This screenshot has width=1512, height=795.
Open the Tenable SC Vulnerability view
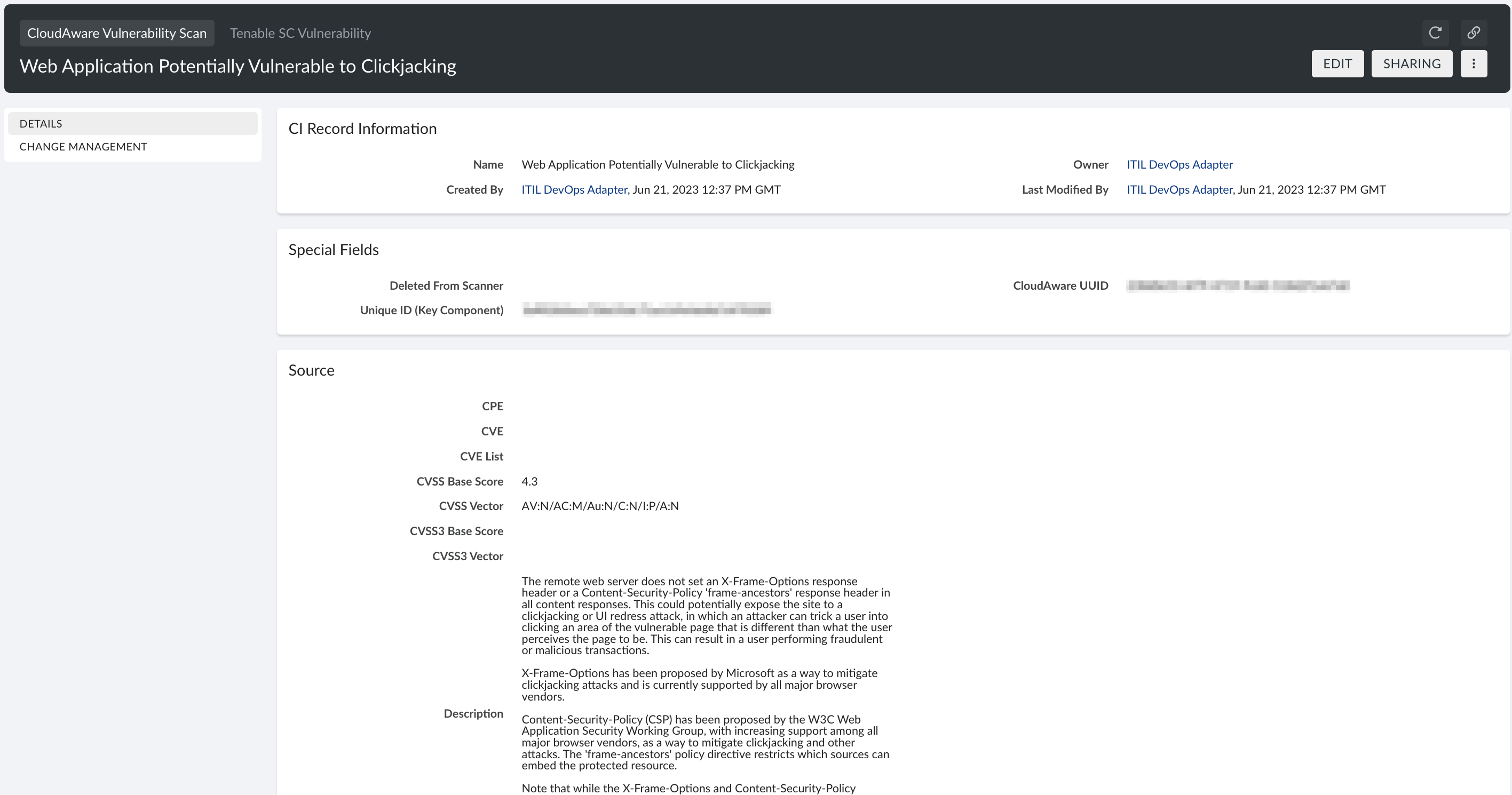(x=300, y=33)
